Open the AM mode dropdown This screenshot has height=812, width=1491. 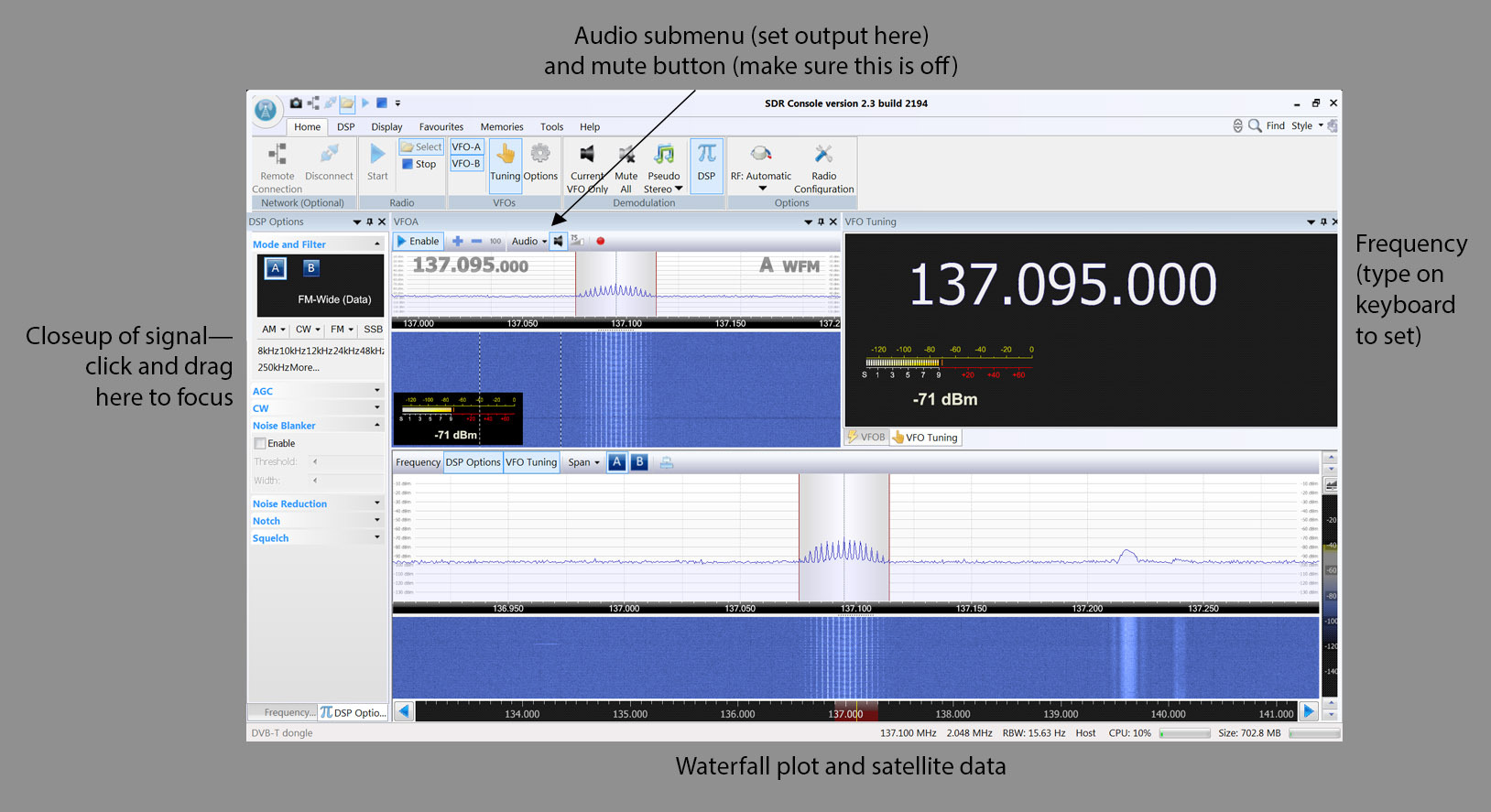click(x=274, y=330)
